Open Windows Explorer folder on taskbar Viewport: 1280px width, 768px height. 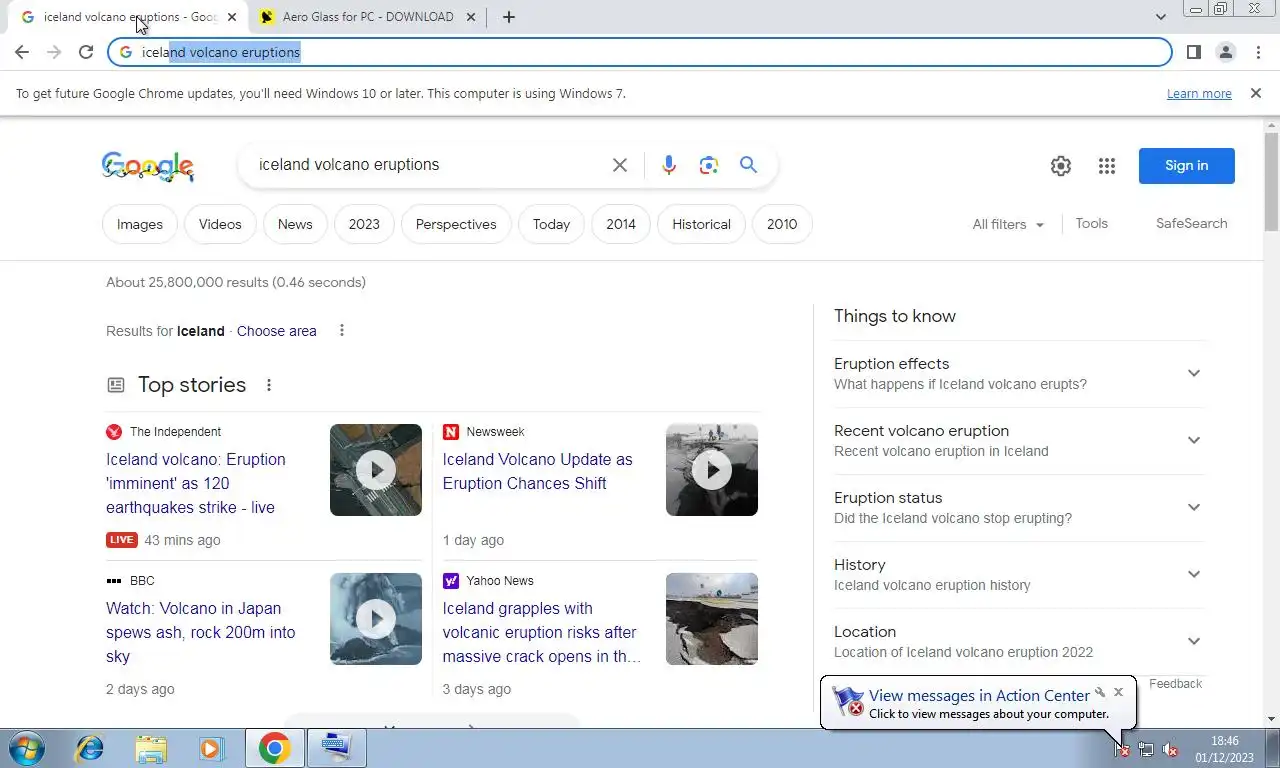pos(151,748)
